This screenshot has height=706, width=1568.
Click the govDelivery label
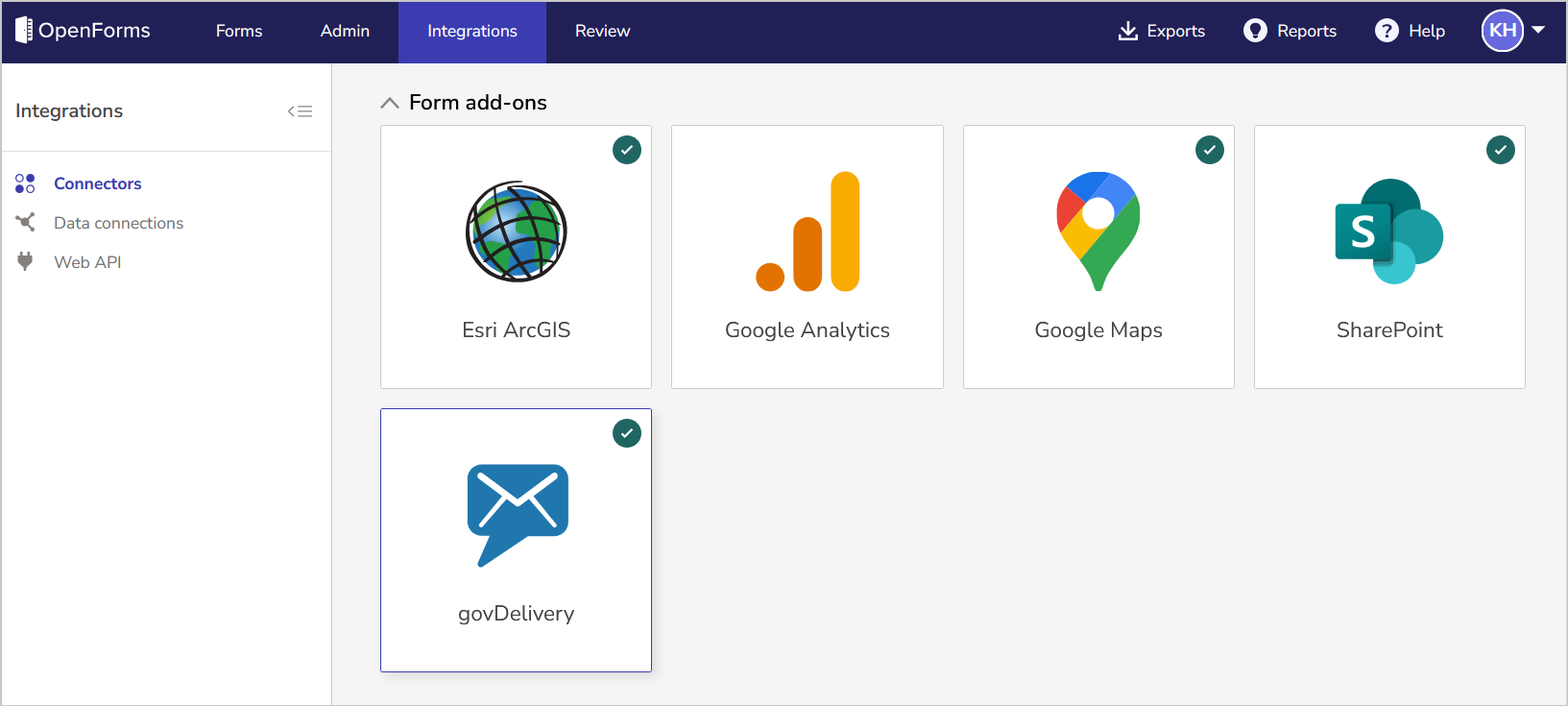click(x=517, y=613)
